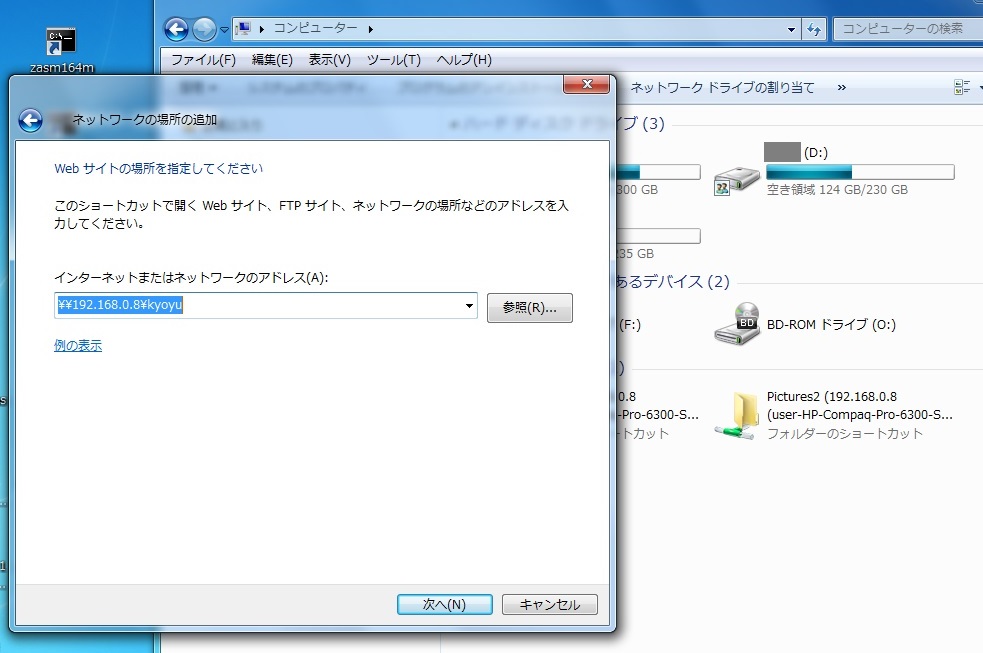The height and width of the screenshot is (653, 983).
Task: Click the 次へ(N) button
Action: 444,604
